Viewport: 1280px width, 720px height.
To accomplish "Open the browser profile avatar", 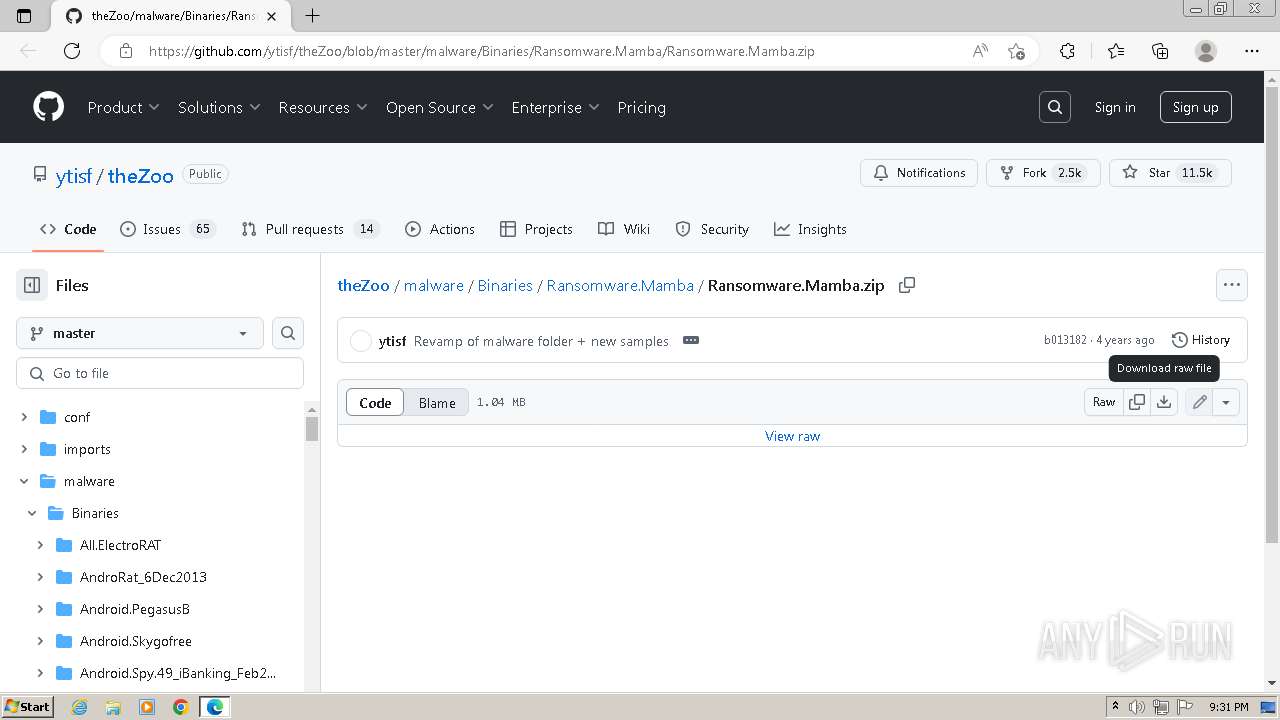I will 1206,51.
